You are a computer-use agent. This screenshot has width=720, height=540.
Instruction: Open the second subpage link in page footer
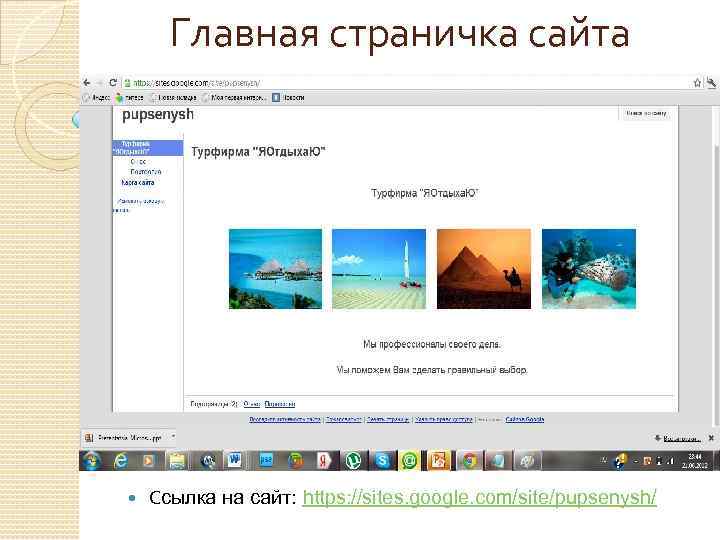click(x=280, y=404)
